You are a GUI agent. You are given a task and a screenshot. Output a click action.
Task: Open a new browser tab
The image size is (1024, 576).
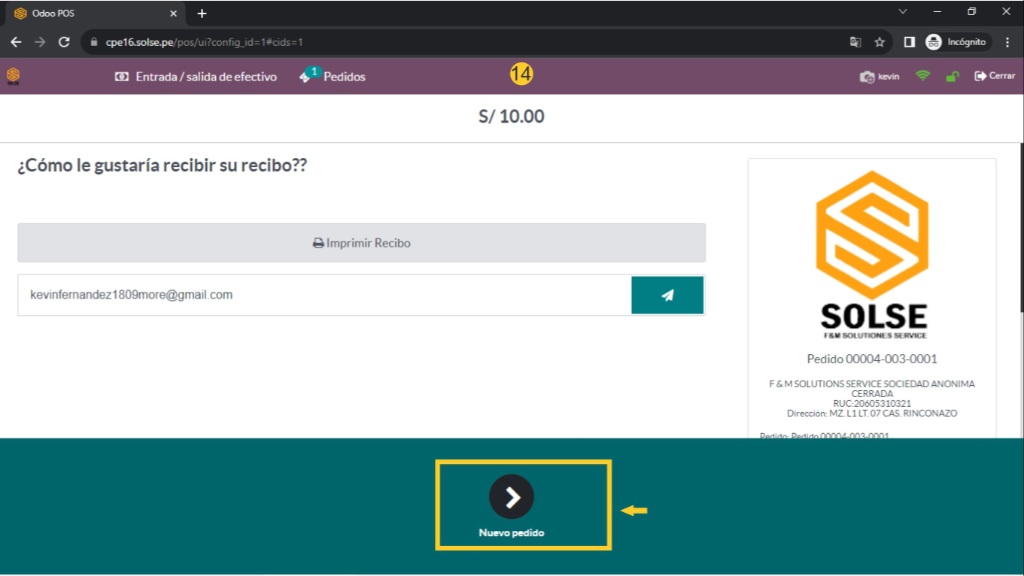tap(202, 13)
